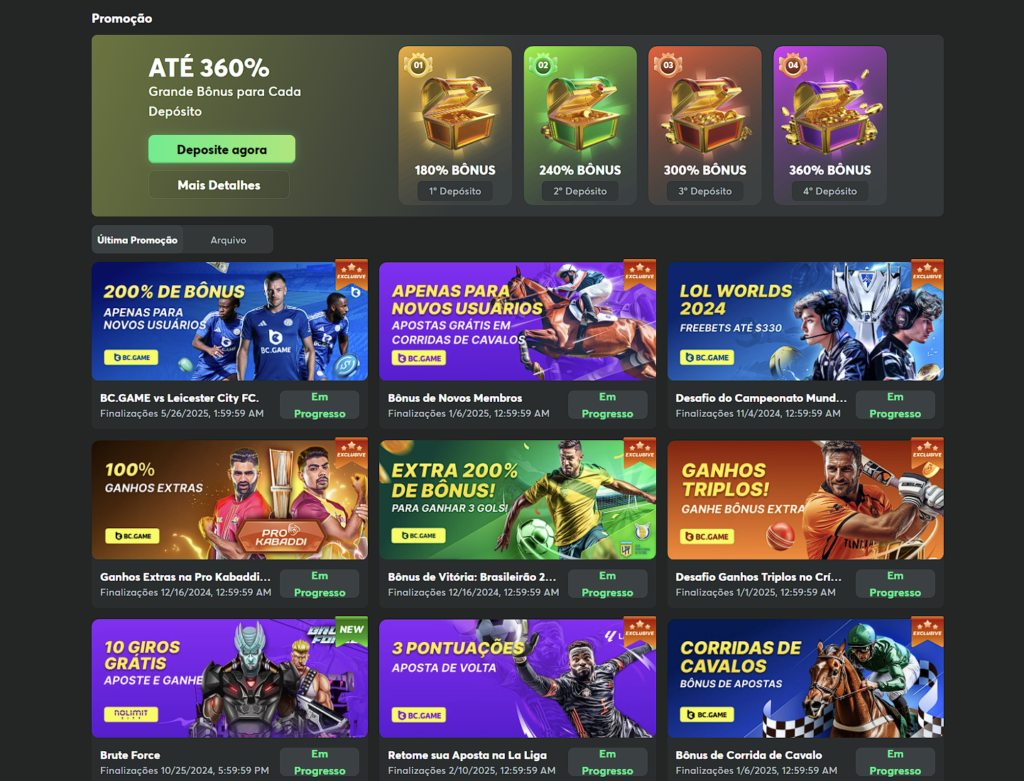Choose the purple 360% bonus chest
Screen dimensions: 1024x781
830,125
